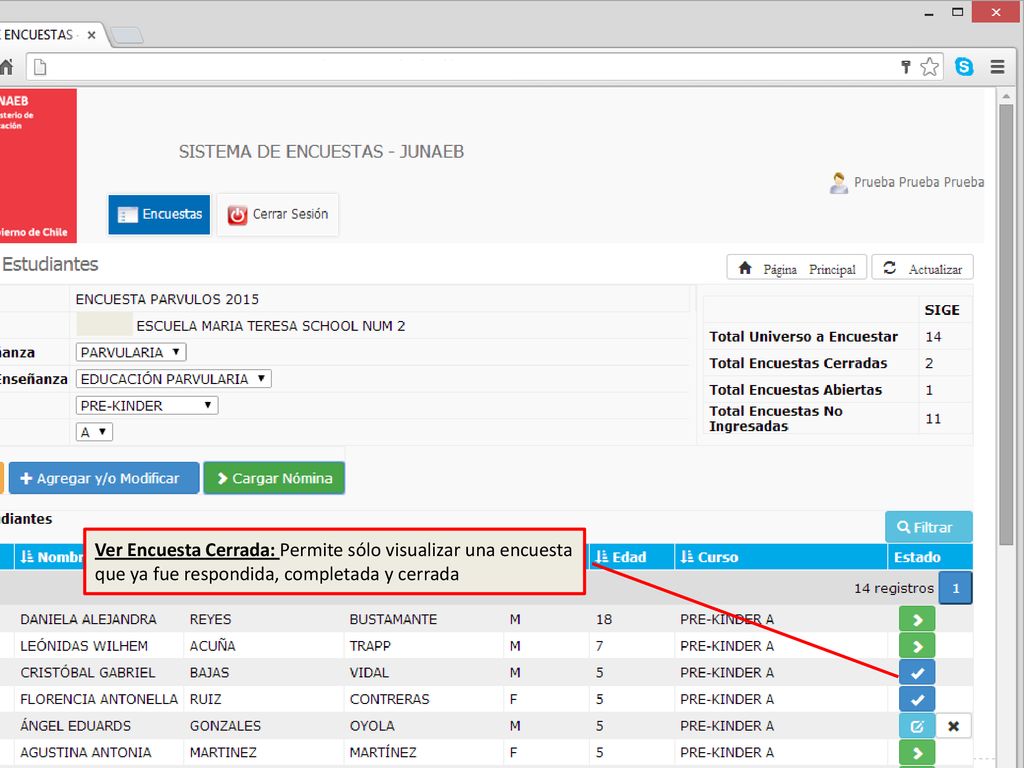View closed survey checkmark for Florencia Antonella

pyautogui.click(x=917, y=699)
